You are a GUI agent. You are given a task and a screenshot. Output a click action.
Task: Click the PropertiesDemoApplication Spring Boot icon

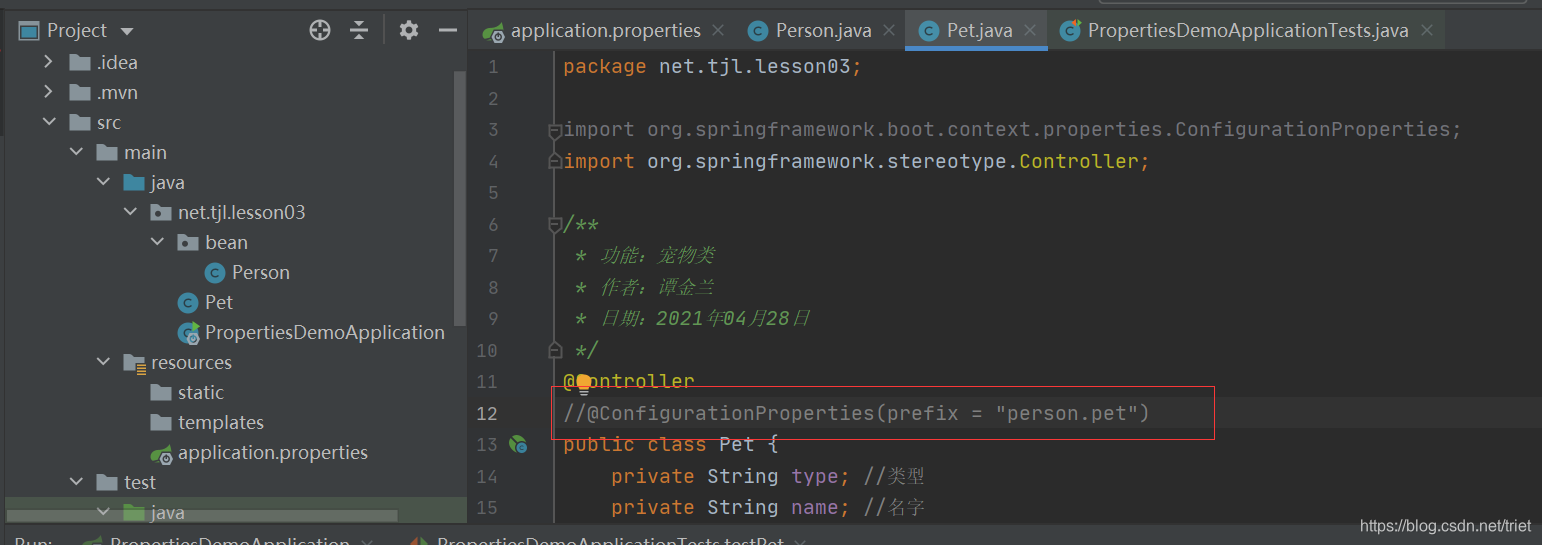point(188,333)
